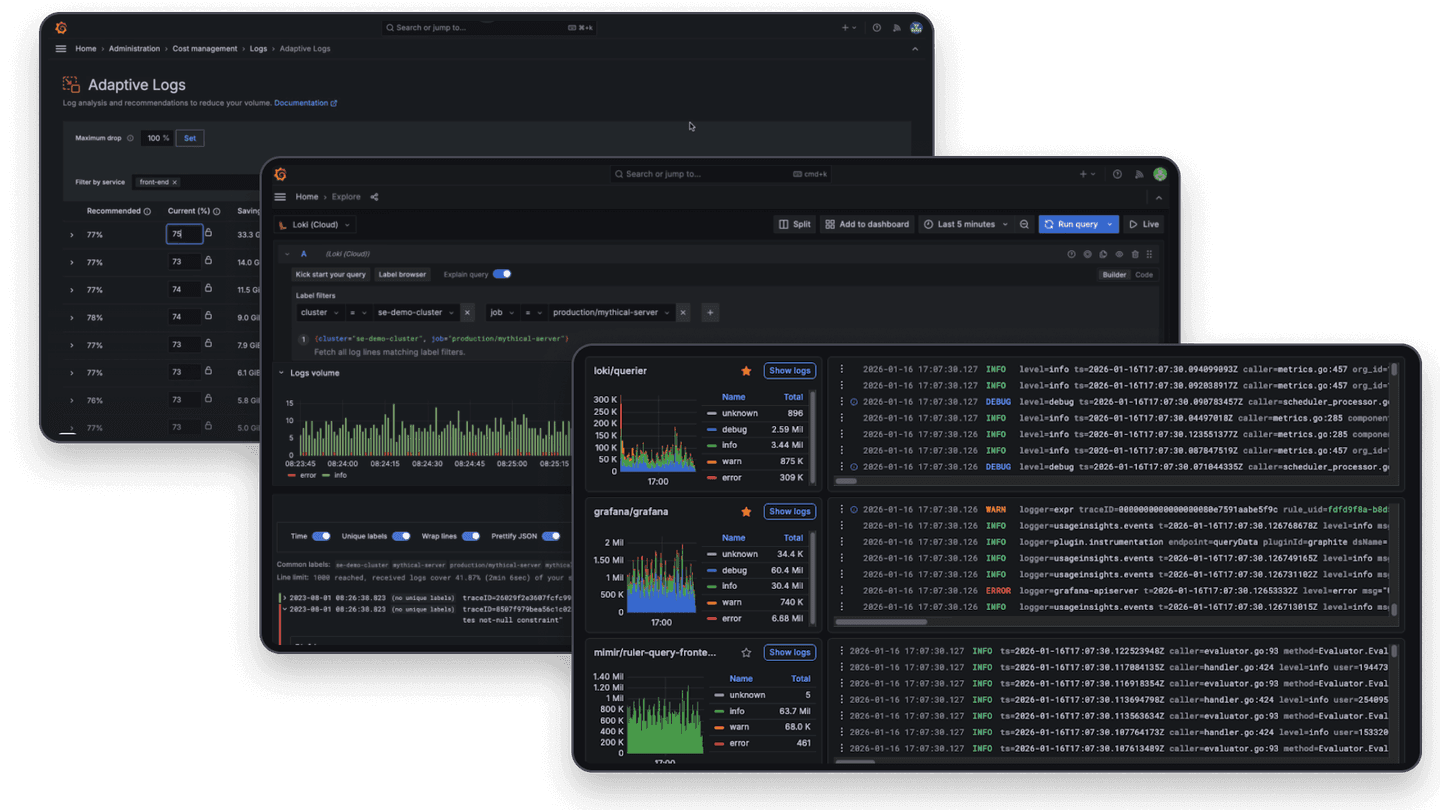Click the Grafana logo in Explore window

tap(281, 174)
